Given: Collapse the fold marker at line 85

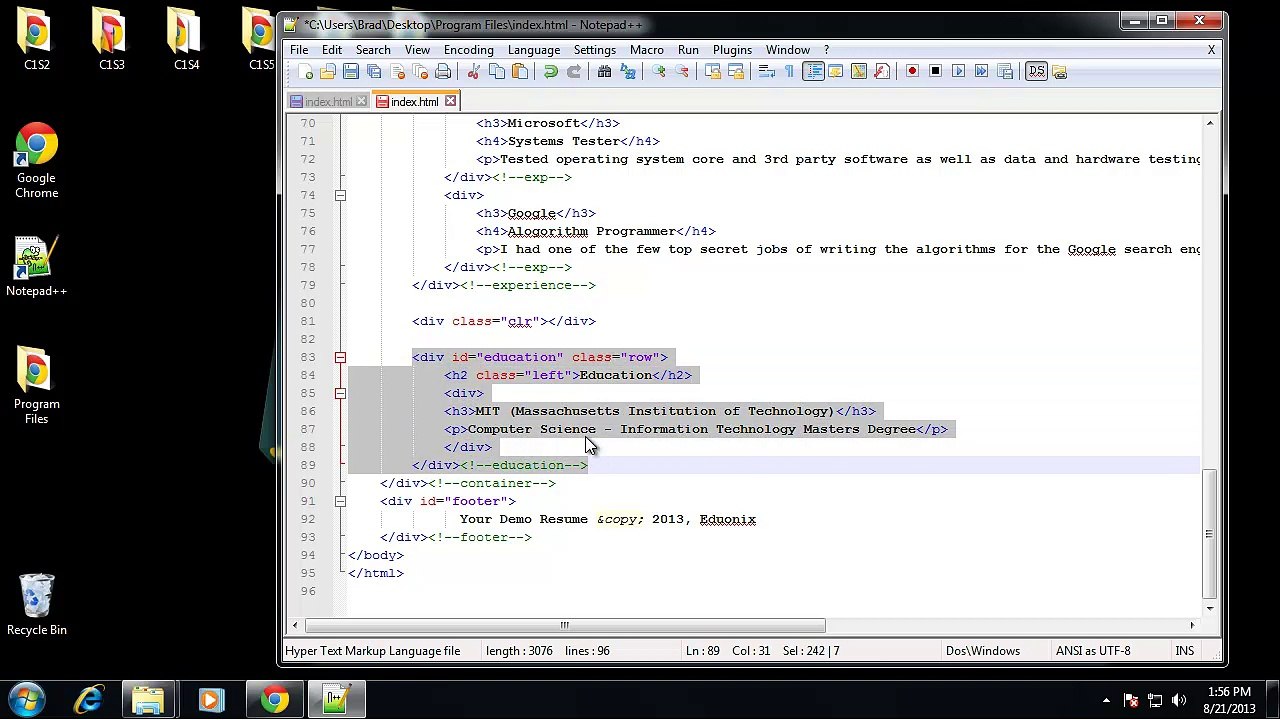Looking at the screenshot, I should (340, 393).
